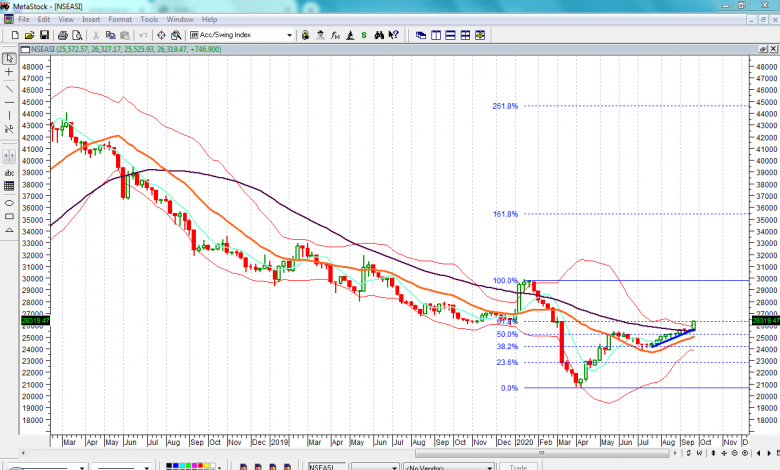Save the chart with the floppy disk icon
Image resolution: width=780 pixels, height=470 pixels.
(x=44, y=35)
